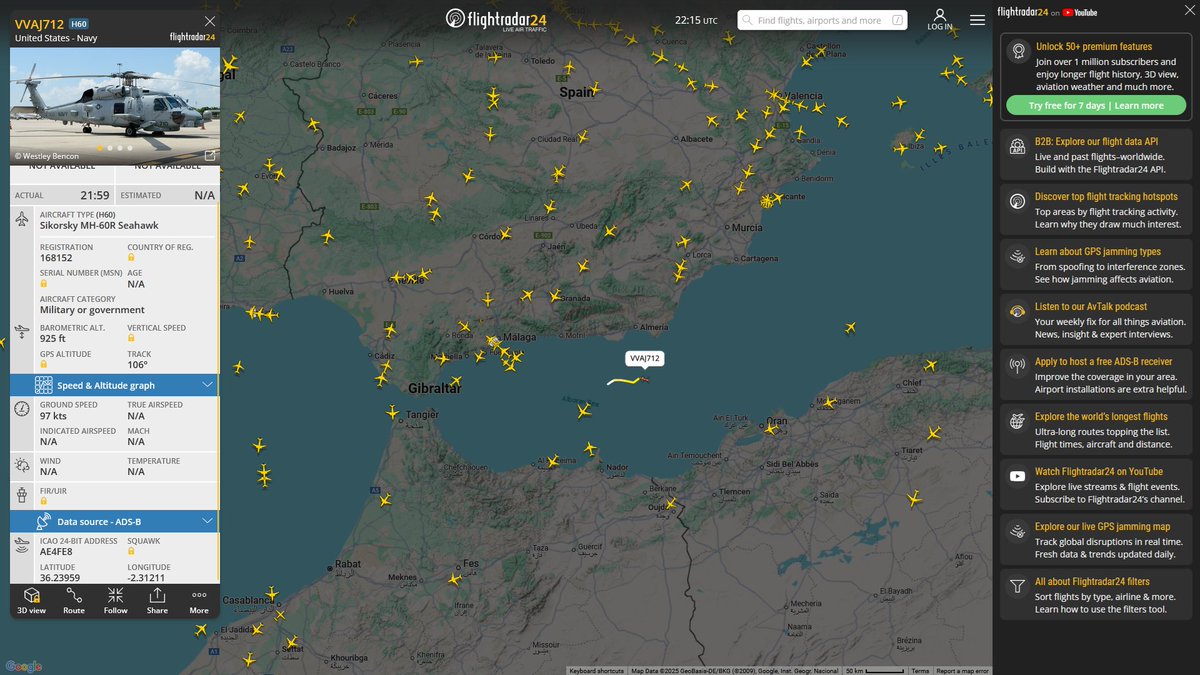Open Keyboard shortcuts at map bottom
The image size is (1200, 675).
(597, 671)
